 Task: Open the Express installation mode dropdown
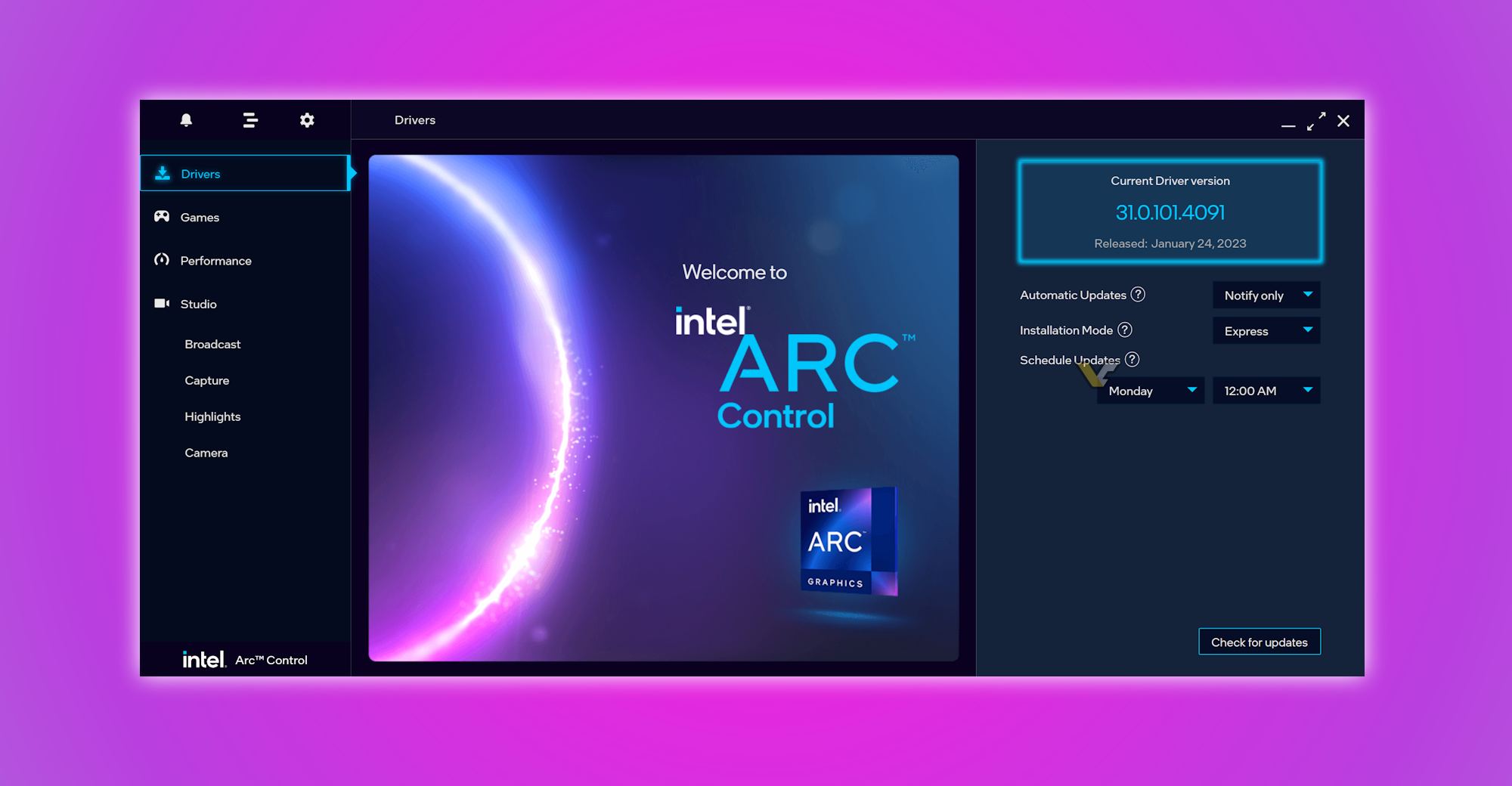(1266, 330)
